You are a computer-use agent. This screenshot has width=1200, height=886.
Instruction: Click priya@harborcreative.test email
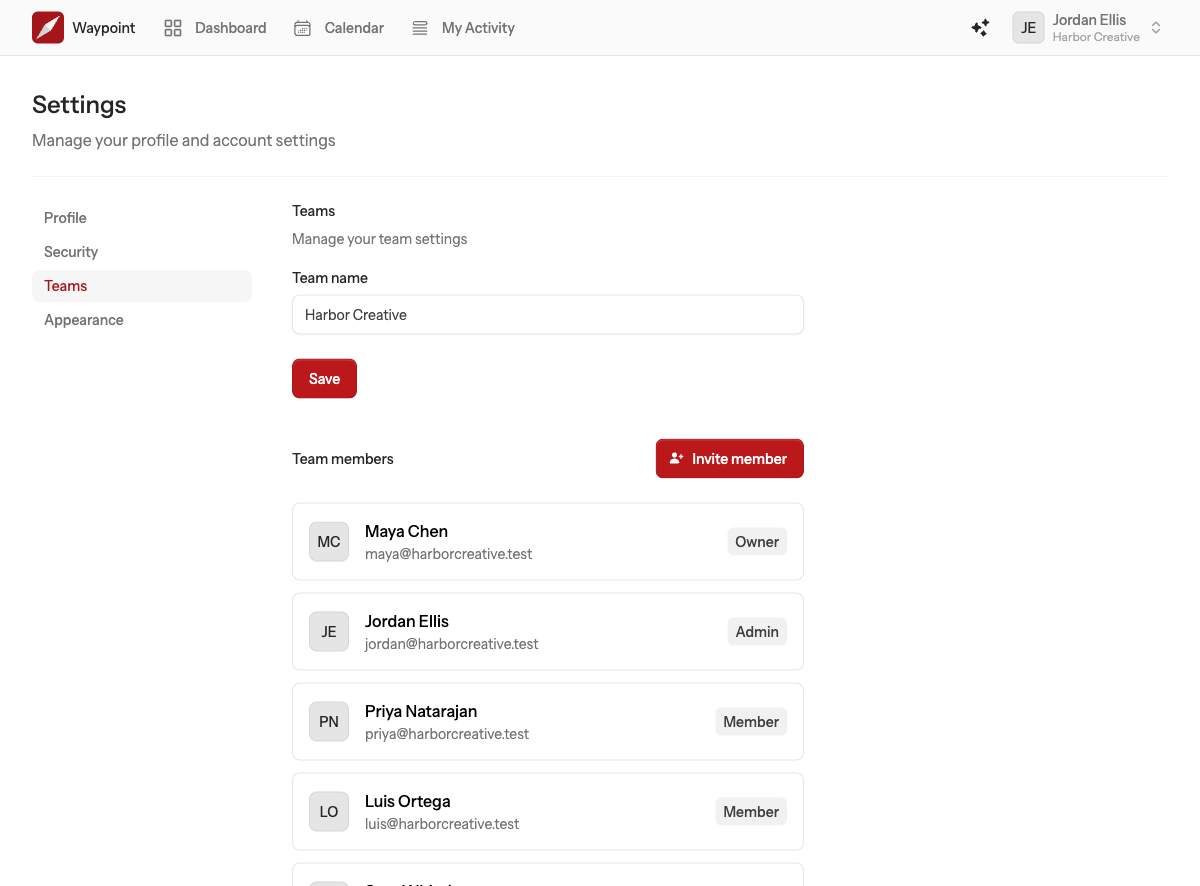tap(447, 734)
